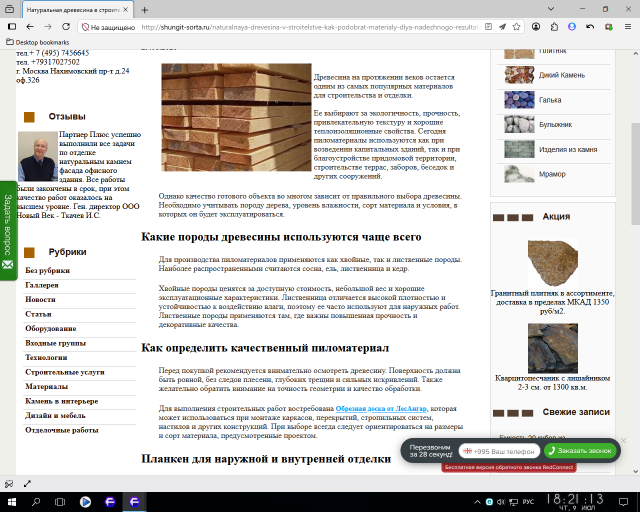640x512 pixels.
Task: Open a new tab with the plus button
Action: click(x=144, y=10)
